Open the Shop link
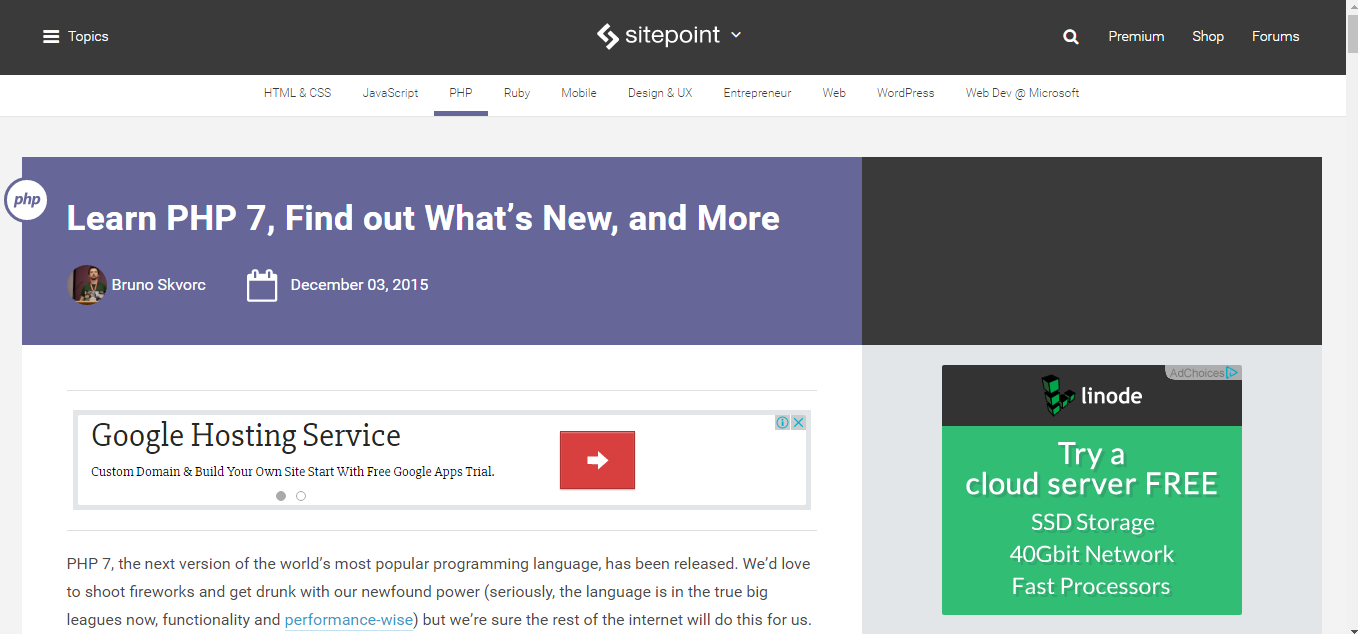This screenshot has width=1358, height=634. (x=1208, y=37)
